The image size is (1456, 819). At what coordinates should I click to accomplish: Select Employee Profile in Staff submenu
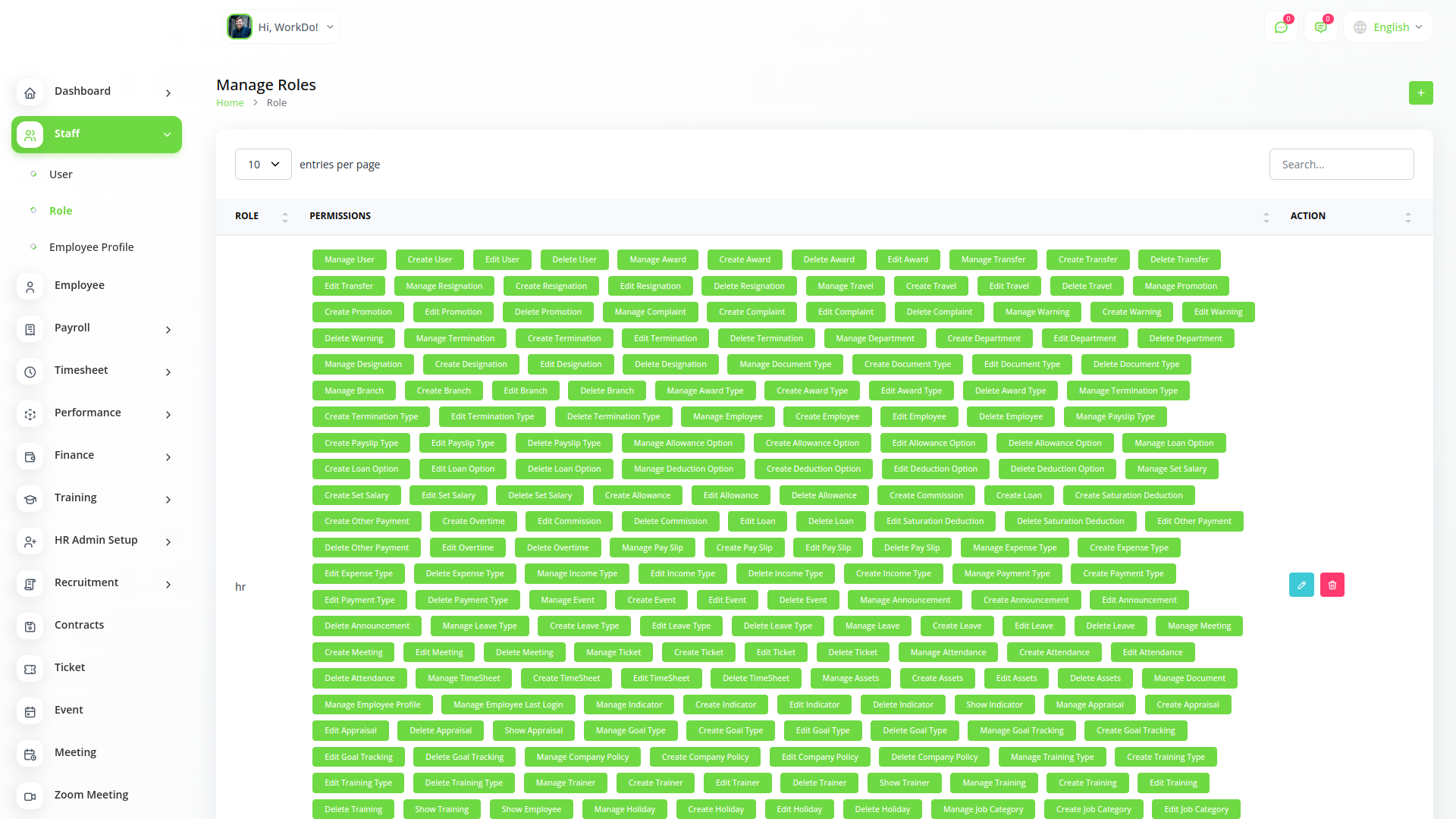pos(91,247)
